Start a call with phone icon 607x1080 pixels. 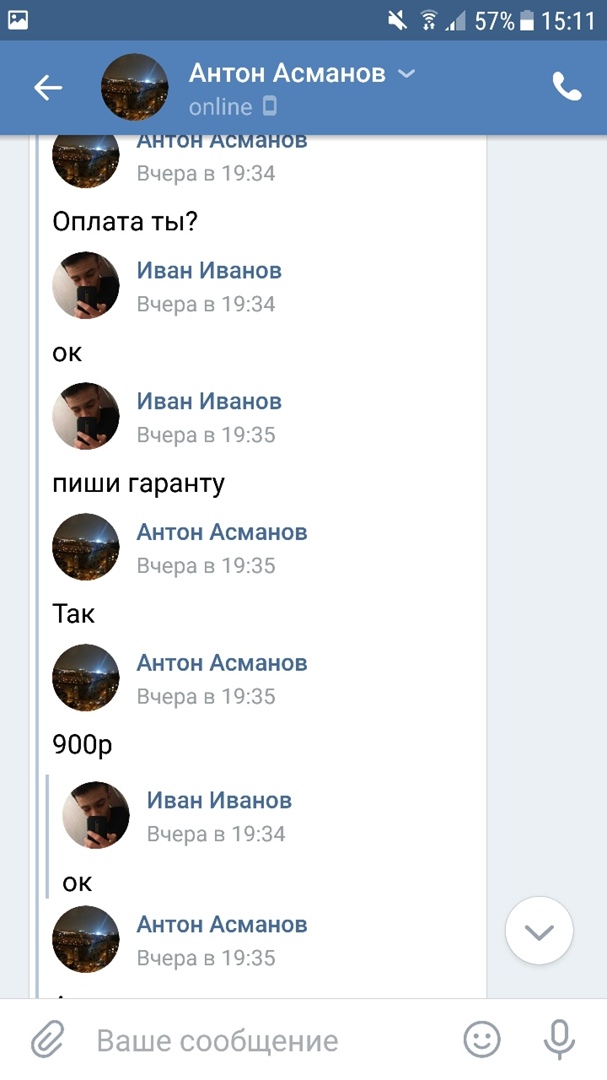pos(567,87)
